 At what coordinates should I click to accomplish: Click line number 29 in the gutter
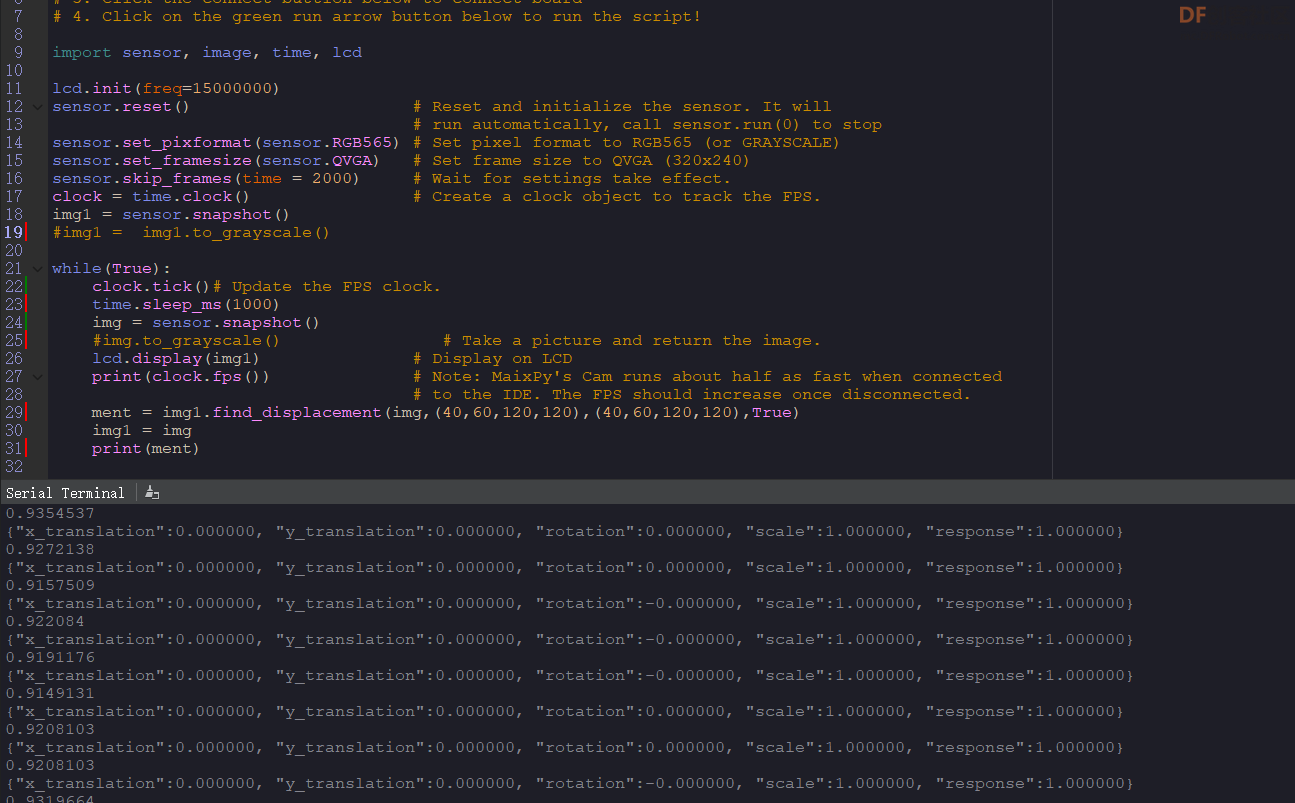14,413
